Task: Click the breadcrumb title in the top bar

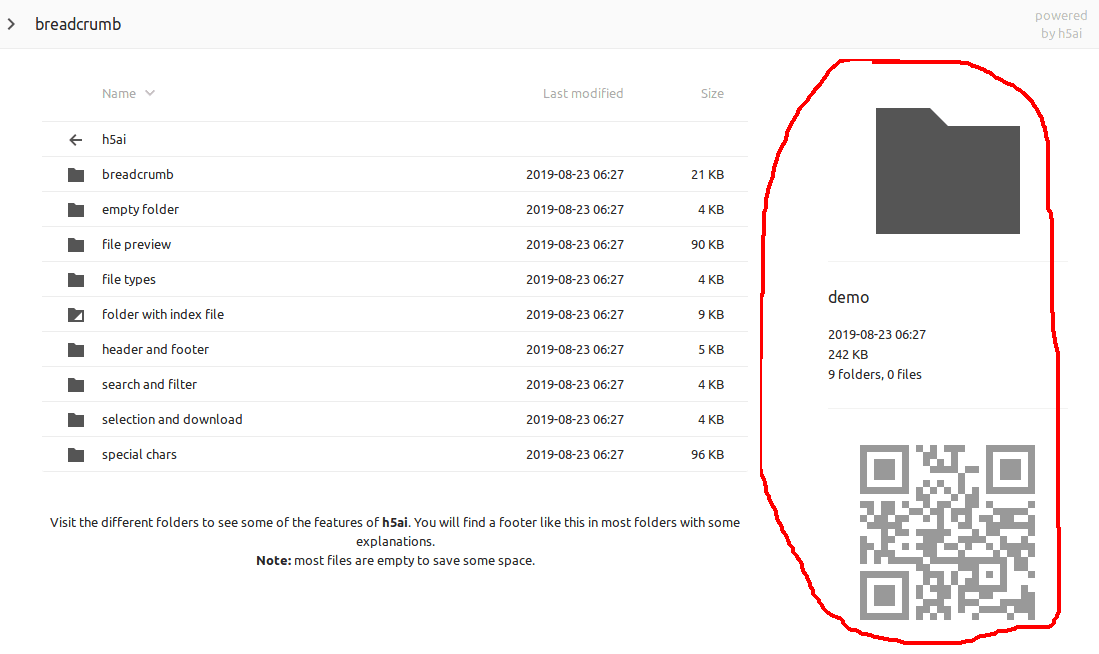Action: point(78,24)
